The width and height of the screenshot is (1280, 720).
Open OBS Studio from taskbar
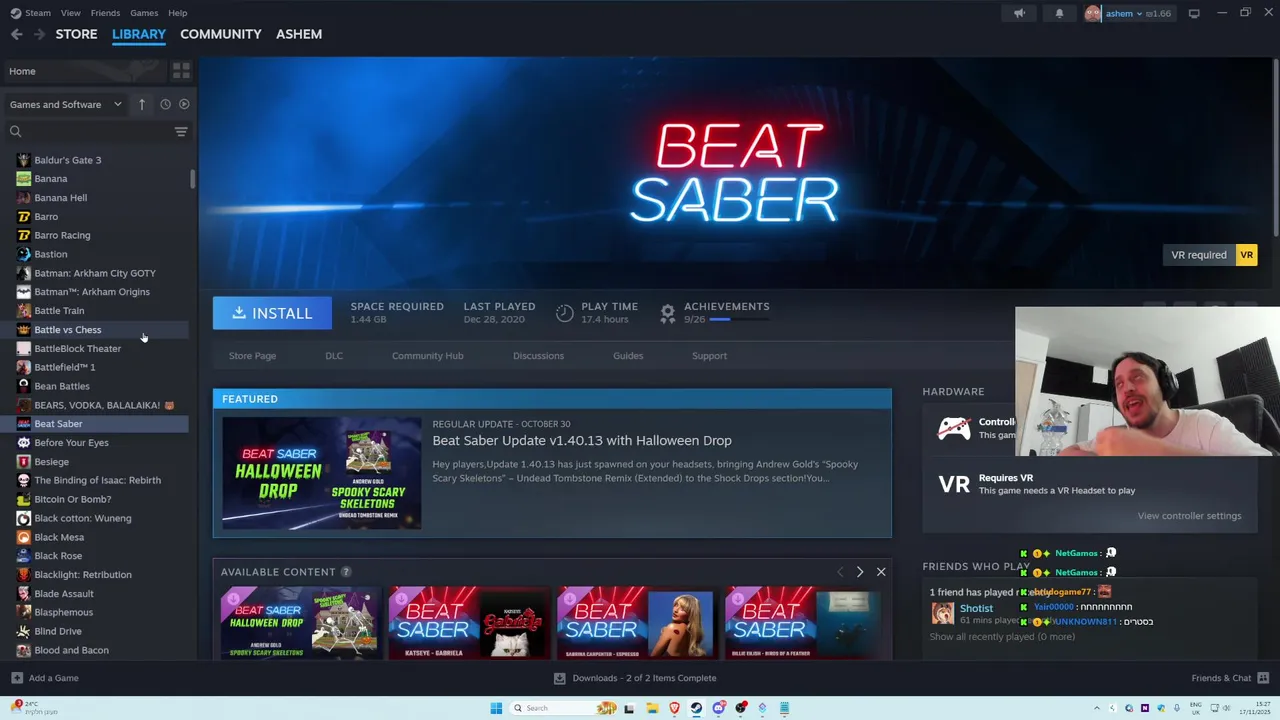[741, 708]
